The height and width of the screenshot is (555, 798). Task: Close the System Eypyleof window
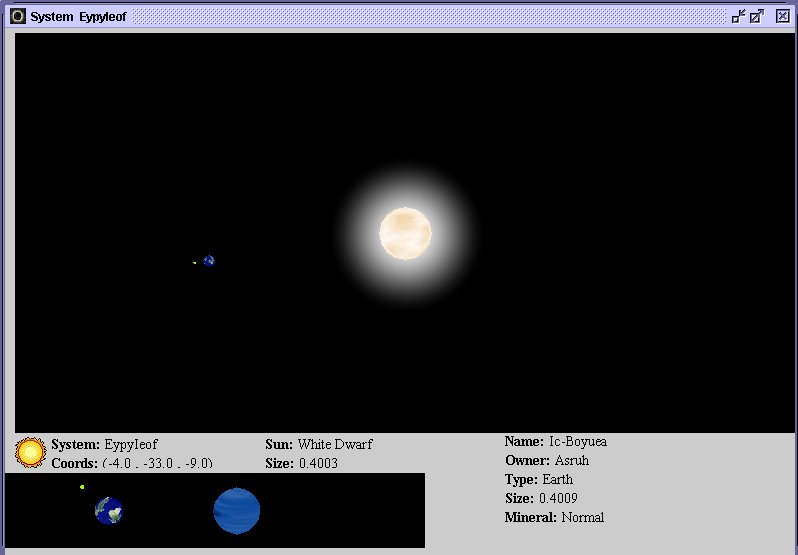782,16
